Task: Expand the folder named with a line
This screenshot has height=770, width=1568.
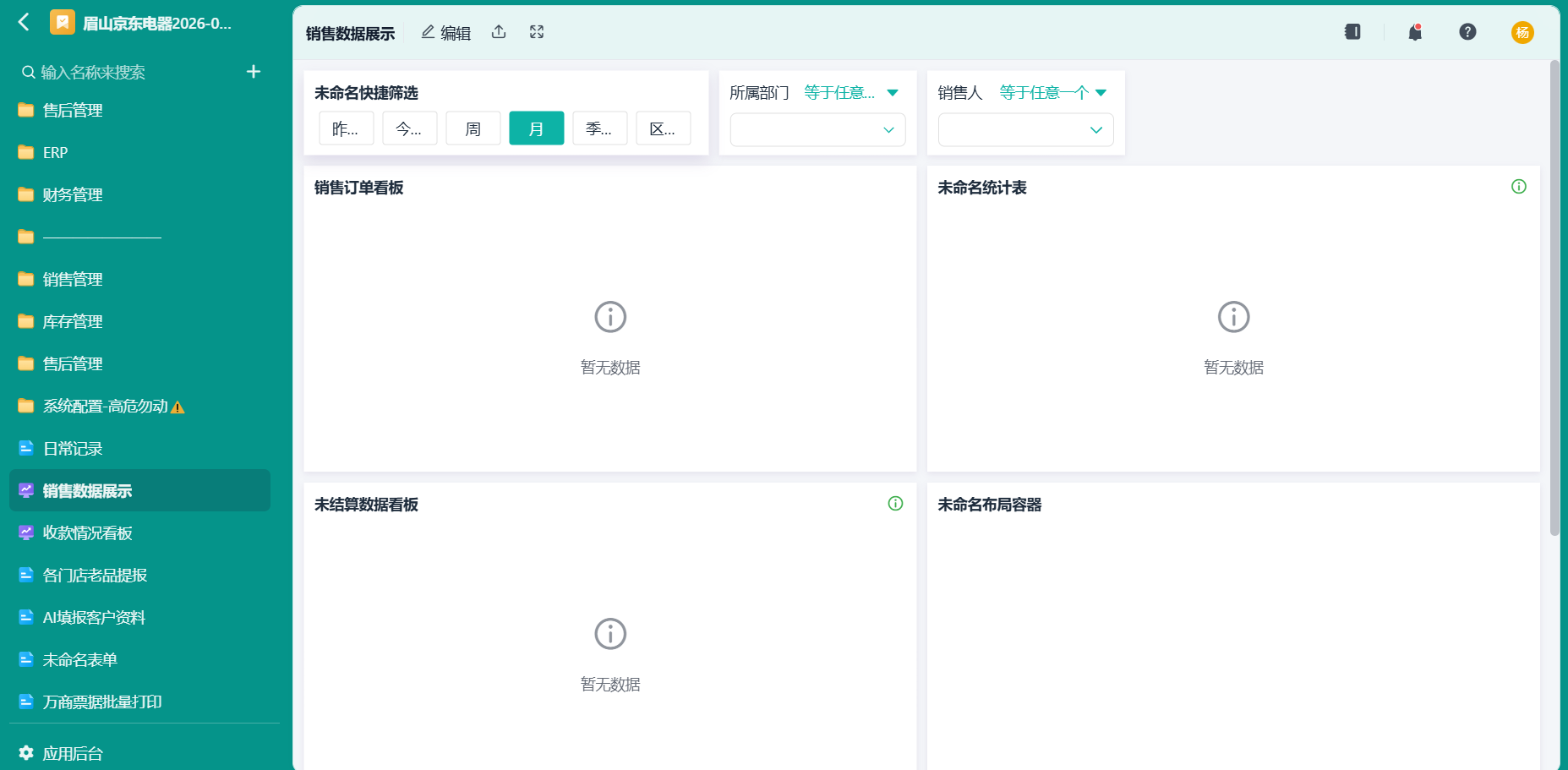Action: [x=139, y=237]
